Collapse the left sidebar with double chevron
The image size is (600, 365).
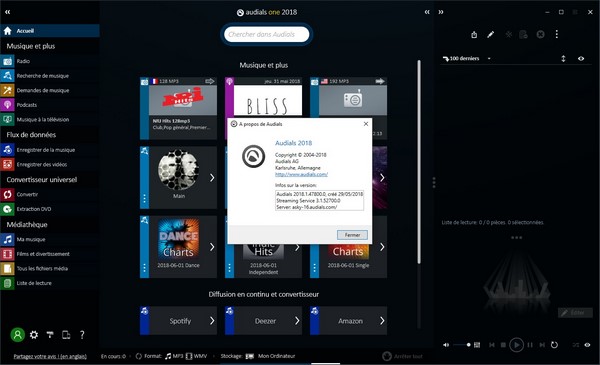tap(7, 12)
